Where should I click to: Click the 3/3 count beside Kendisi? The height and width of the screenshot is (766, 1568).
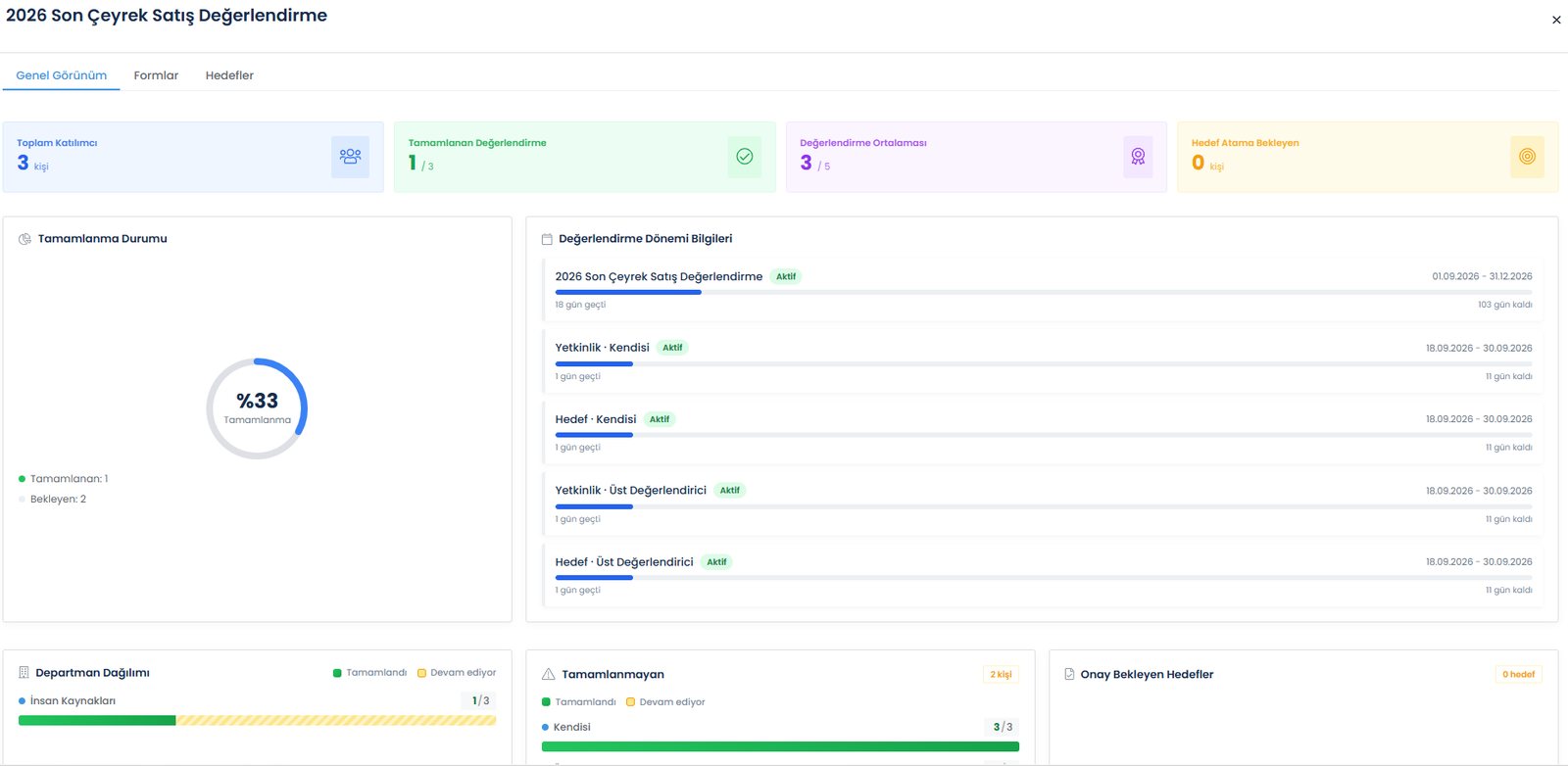[1003, 727]
